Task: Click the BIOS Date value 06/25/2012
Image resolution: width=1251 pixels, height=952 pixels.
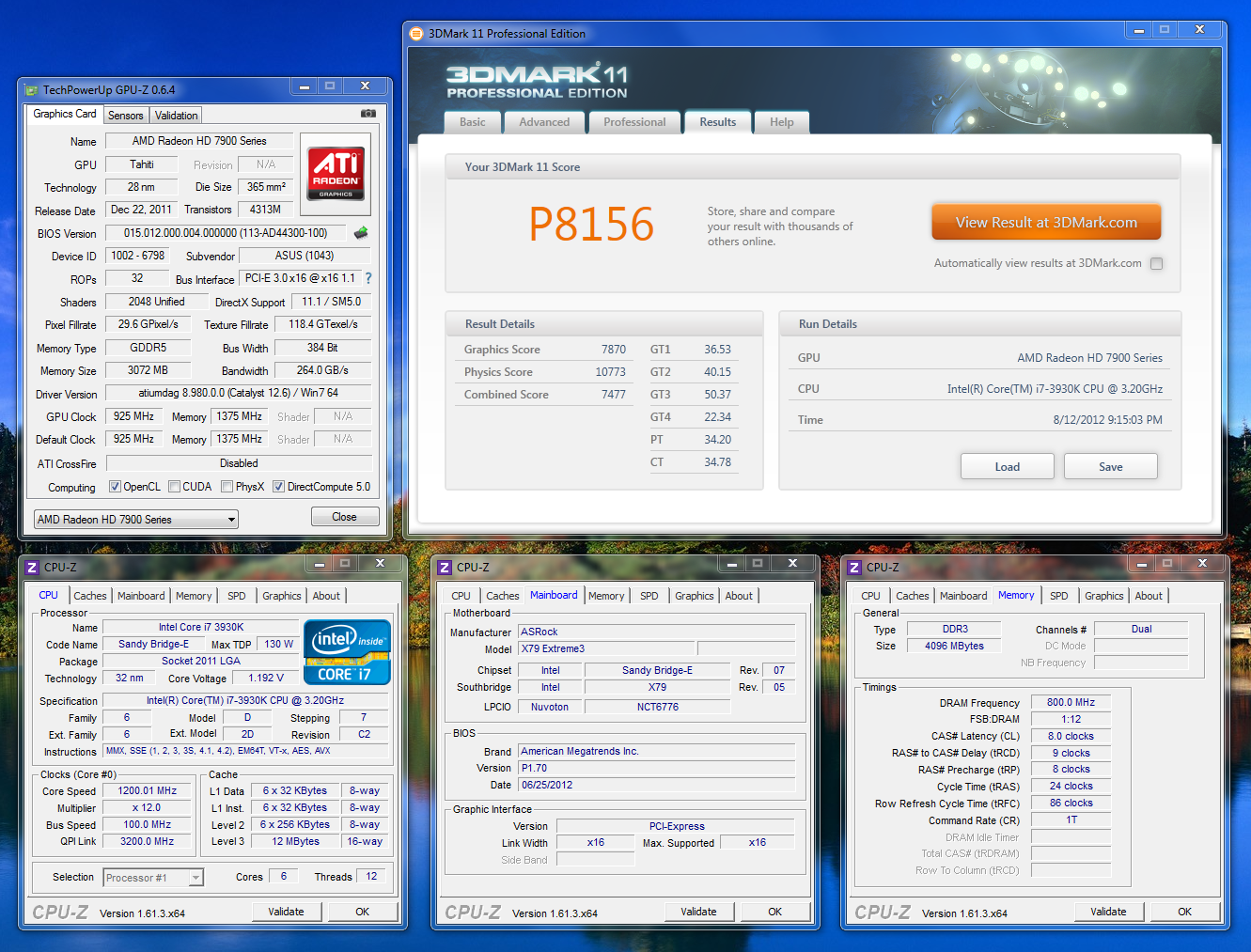Action: [656, 785]
